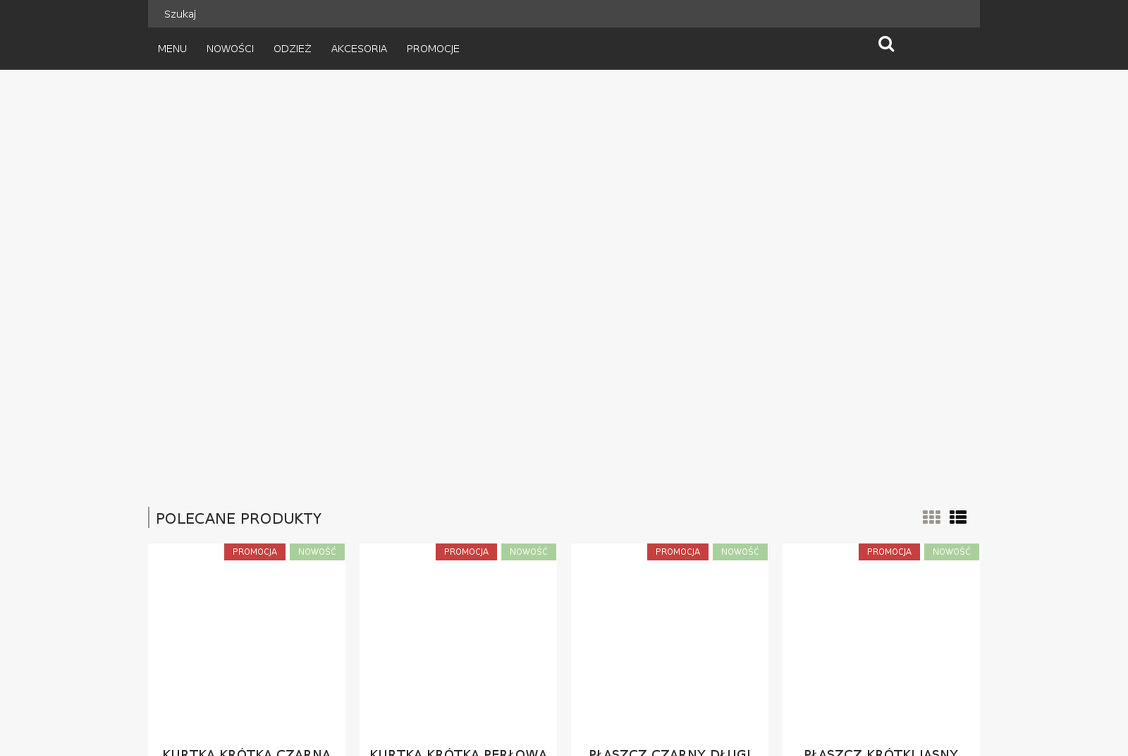Open Płaszcz Krótki Jasny product title
Image resolution: width=1128 pixels, height=756 pixels.
881,752
